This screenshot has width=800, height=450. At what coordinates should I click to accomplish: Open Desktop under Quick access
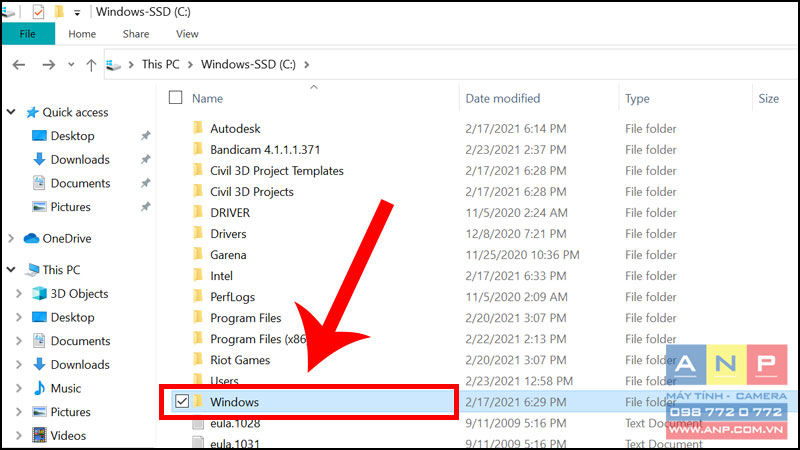pos(72,136)
